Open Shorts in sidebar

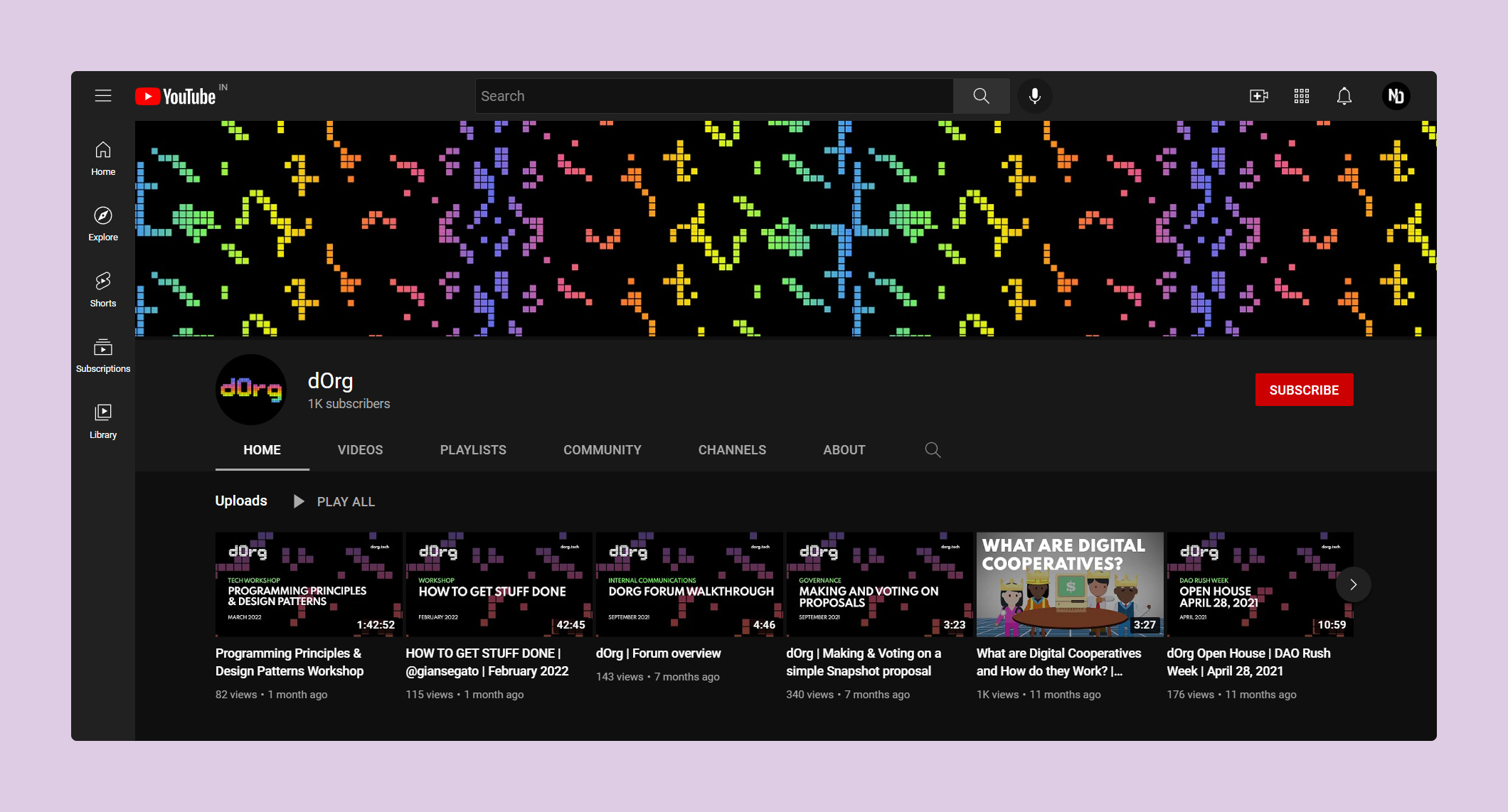pos(103,290)
